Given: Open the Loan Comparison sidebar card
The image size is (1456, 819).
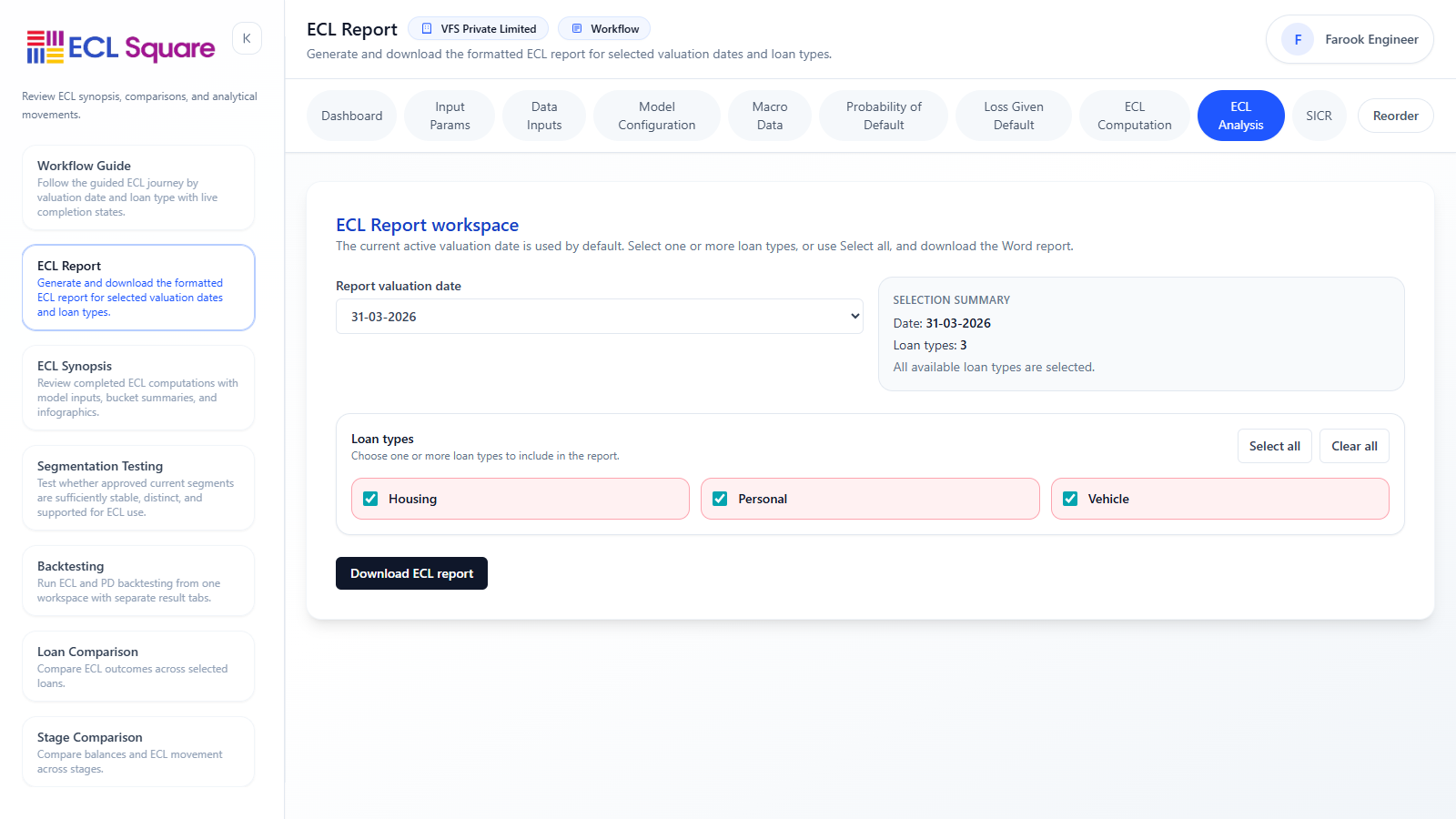Looking at the screenshot, I should [x=138, y=666].
